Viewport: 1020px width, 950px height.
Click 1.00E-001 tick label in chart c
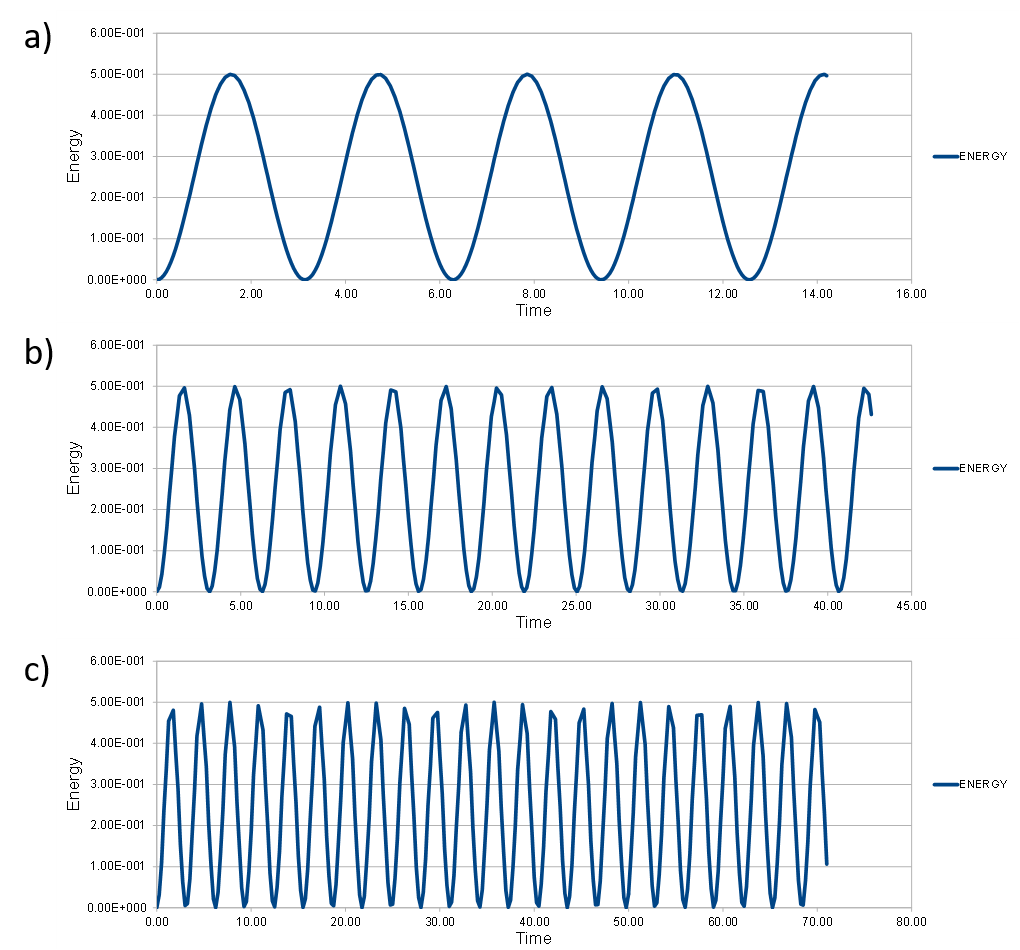(x=117, y=866)
